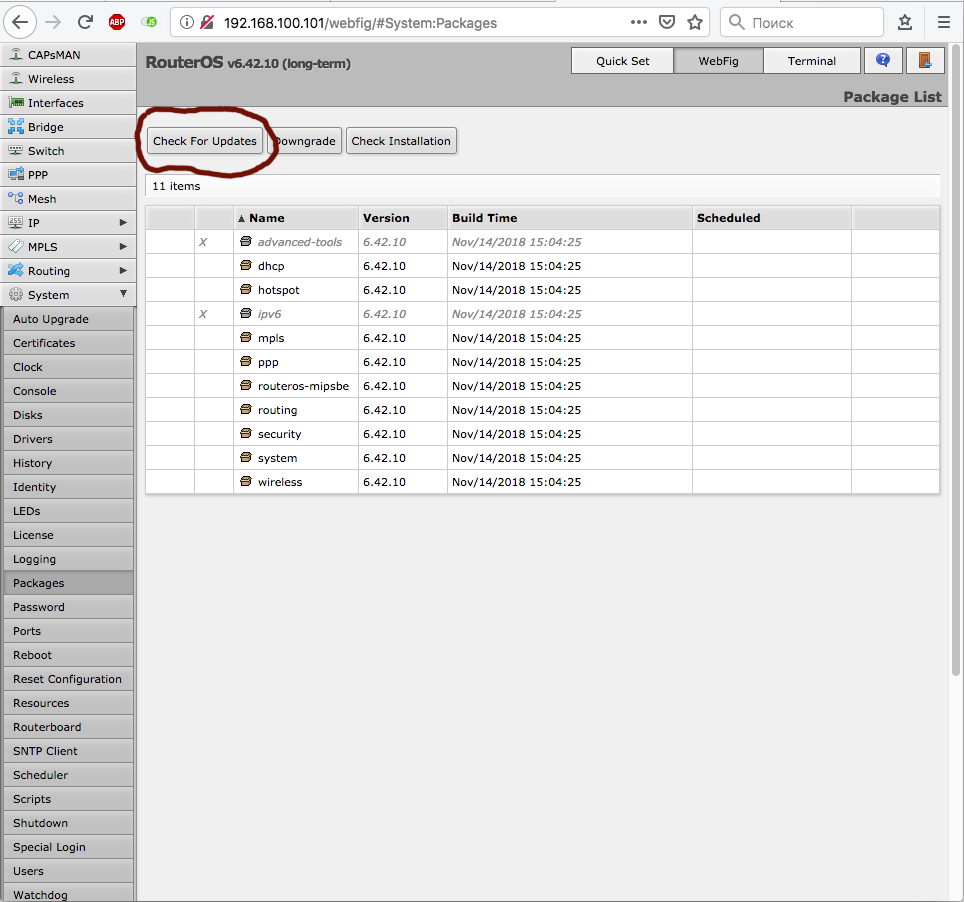Open SNTP Client under System
964x902 pixels.
coord(68,751)
